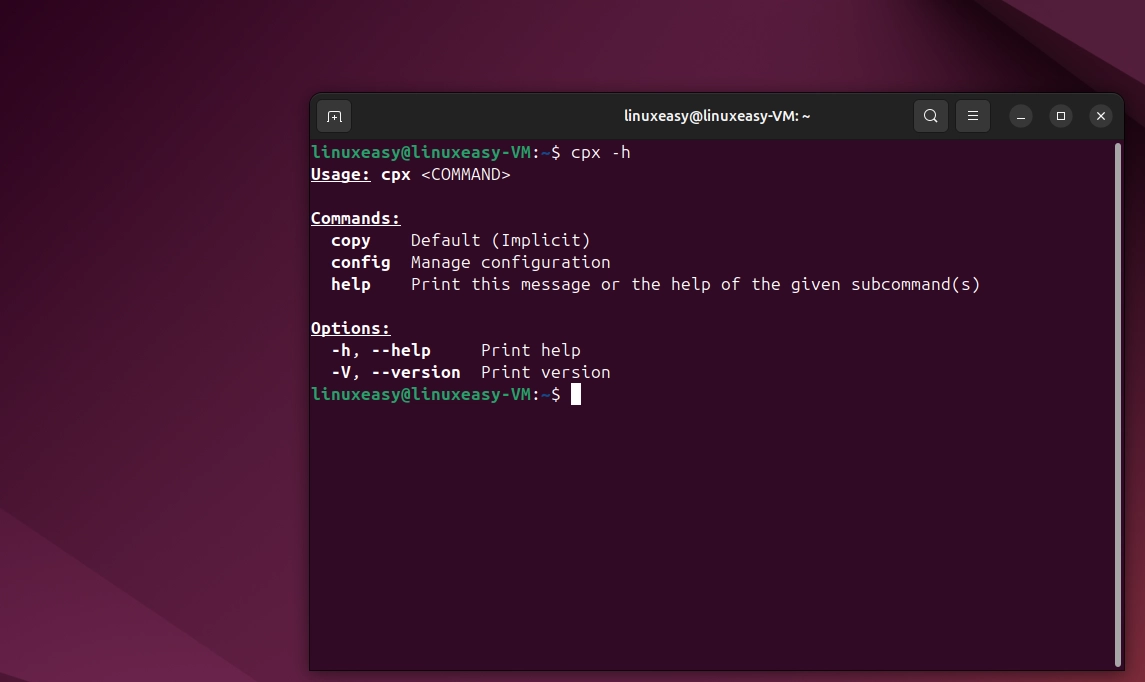Select the copy command entry
This screenshot has height=682, width=1145.
click(350, 240)
